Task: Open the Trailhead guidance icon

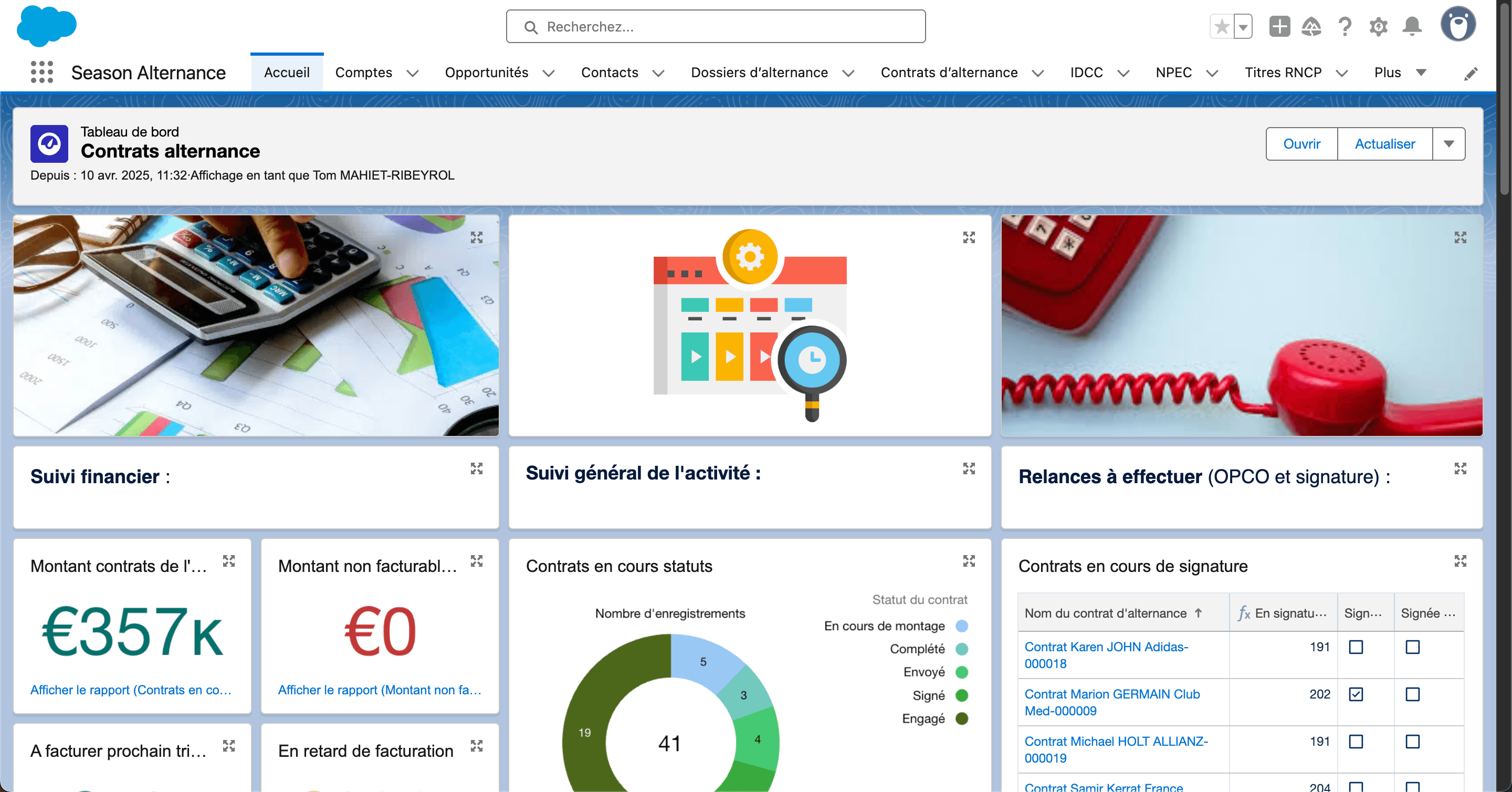Action: tap(1311, 26)
